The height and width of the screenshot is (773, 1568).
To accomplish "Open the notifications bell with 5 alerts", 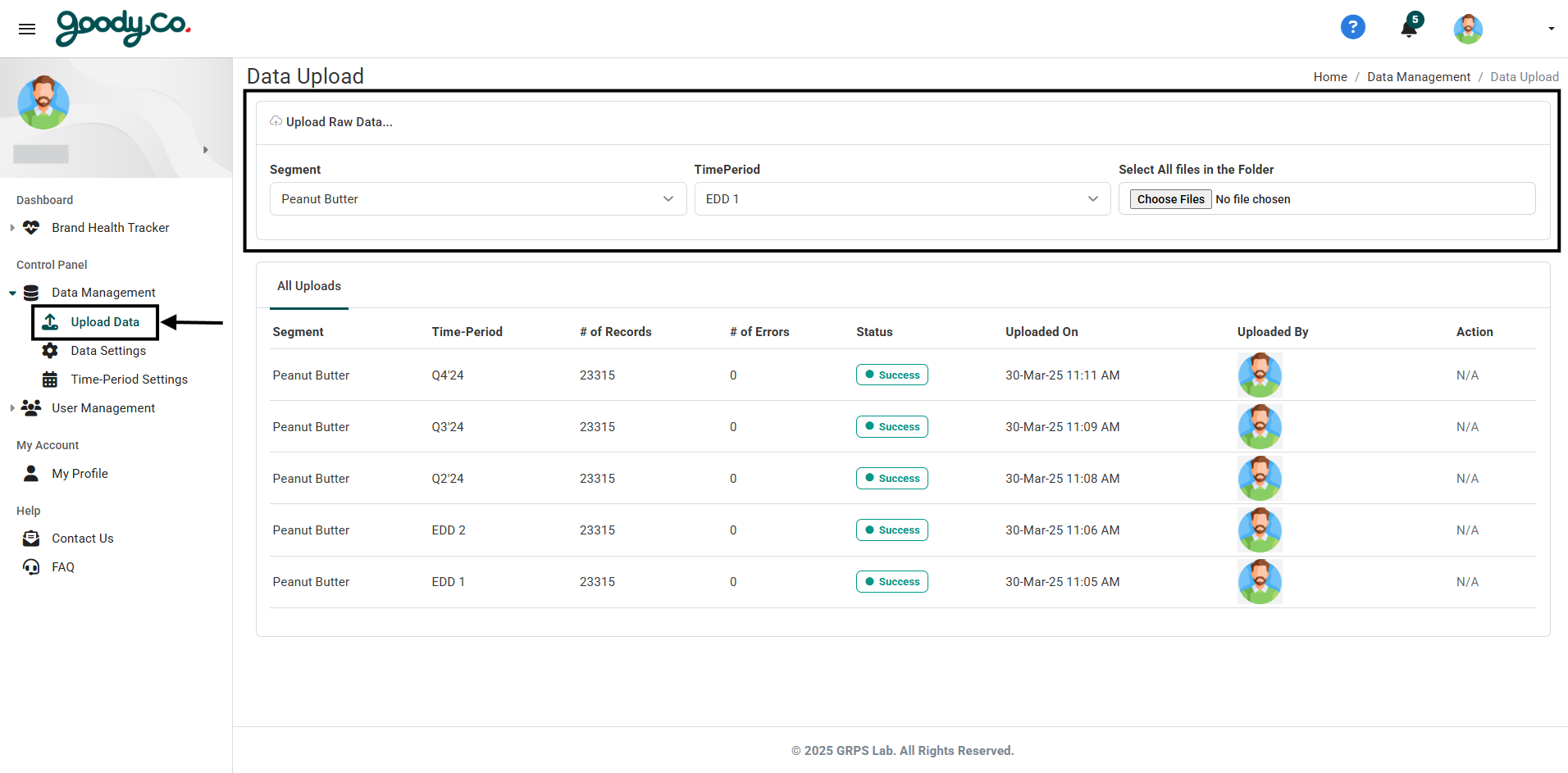I will [1408, 28].
